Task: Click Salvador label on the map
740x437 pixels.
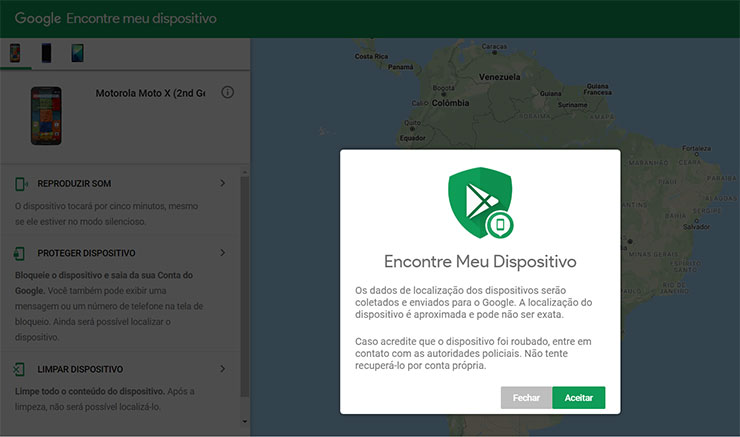Action: 696,227
